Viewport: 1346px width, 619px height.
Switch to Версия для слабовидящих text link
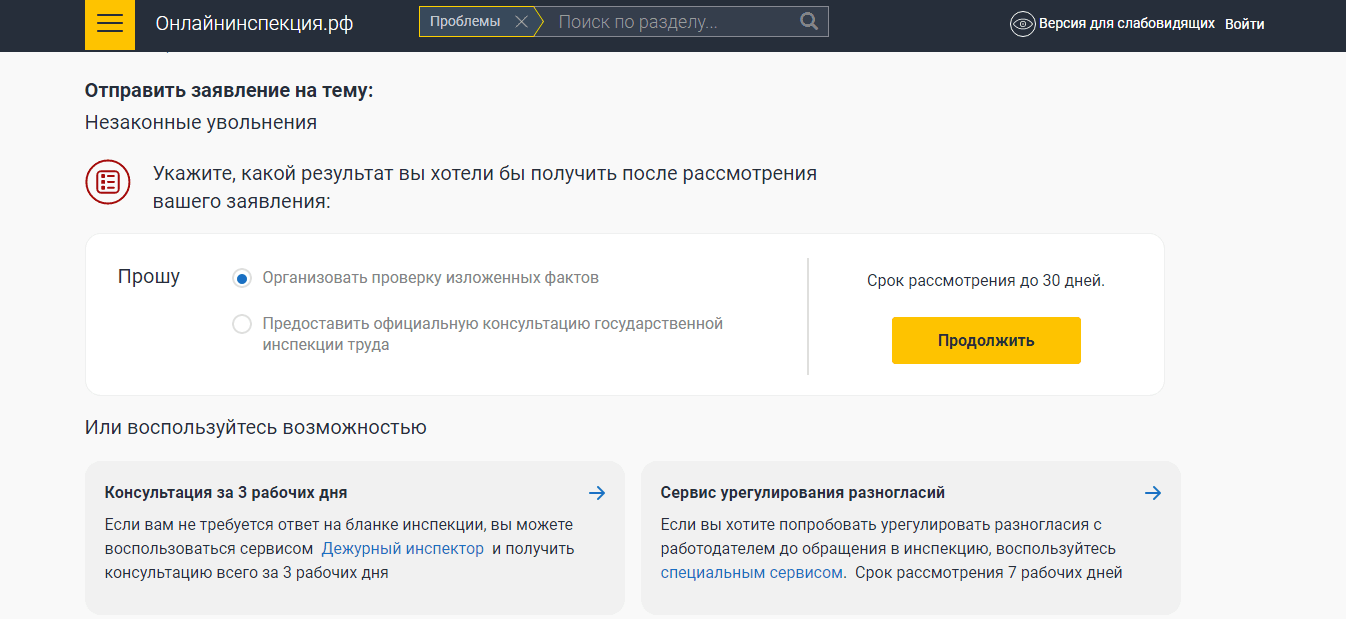[x=1126, y=24]
